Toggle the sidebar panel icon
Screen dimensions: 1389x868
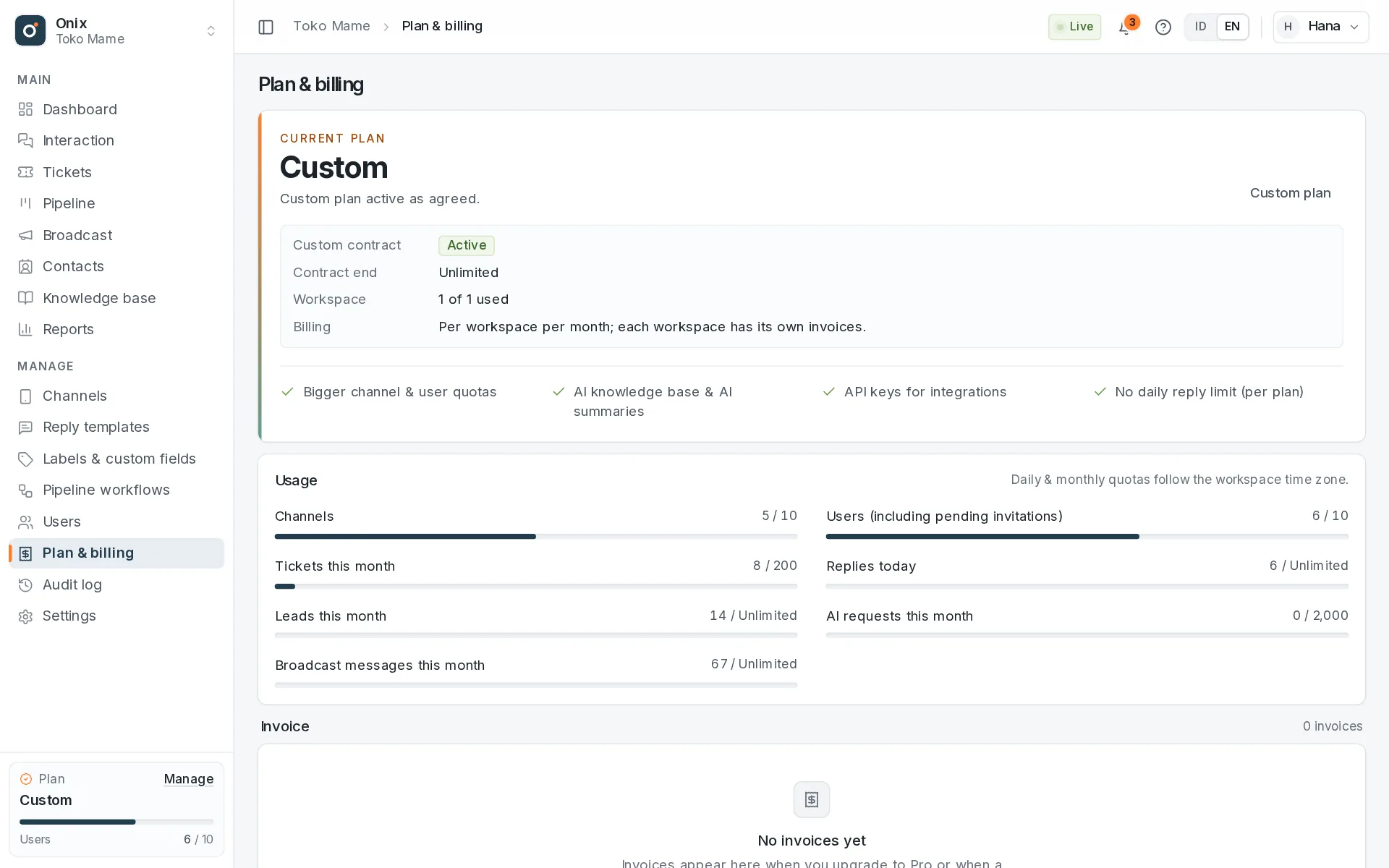coord(266,27)
